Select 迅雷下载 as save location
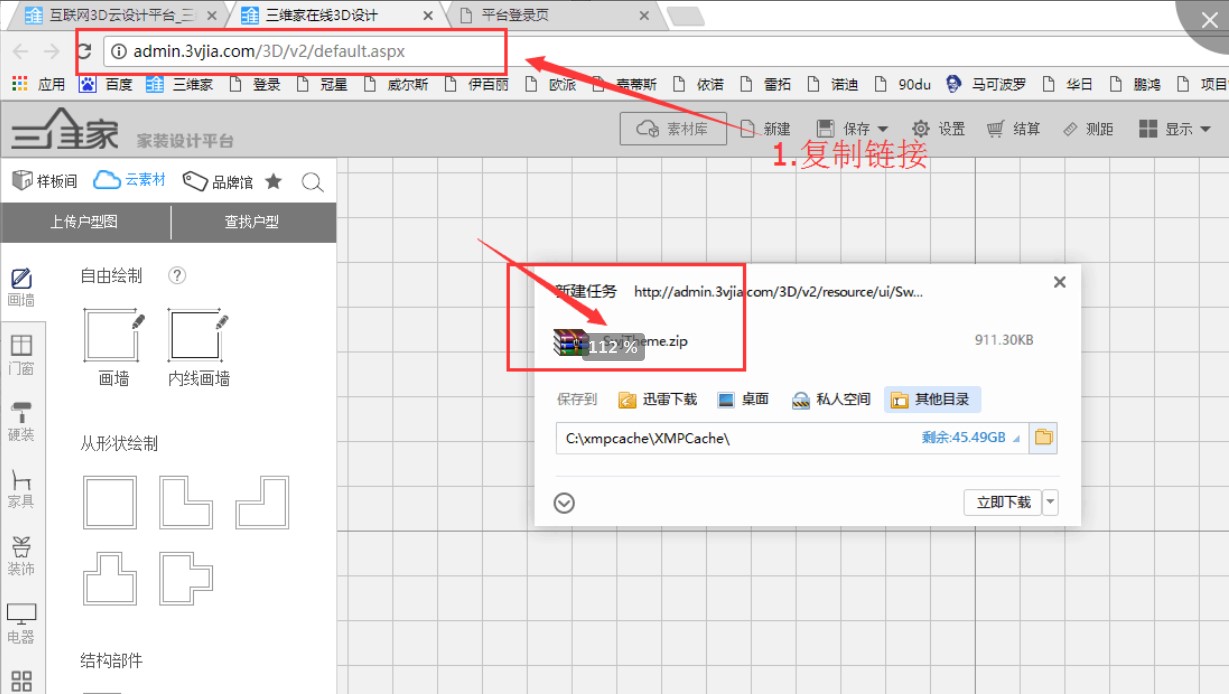The image size is (1229, 694). point(658,399)
